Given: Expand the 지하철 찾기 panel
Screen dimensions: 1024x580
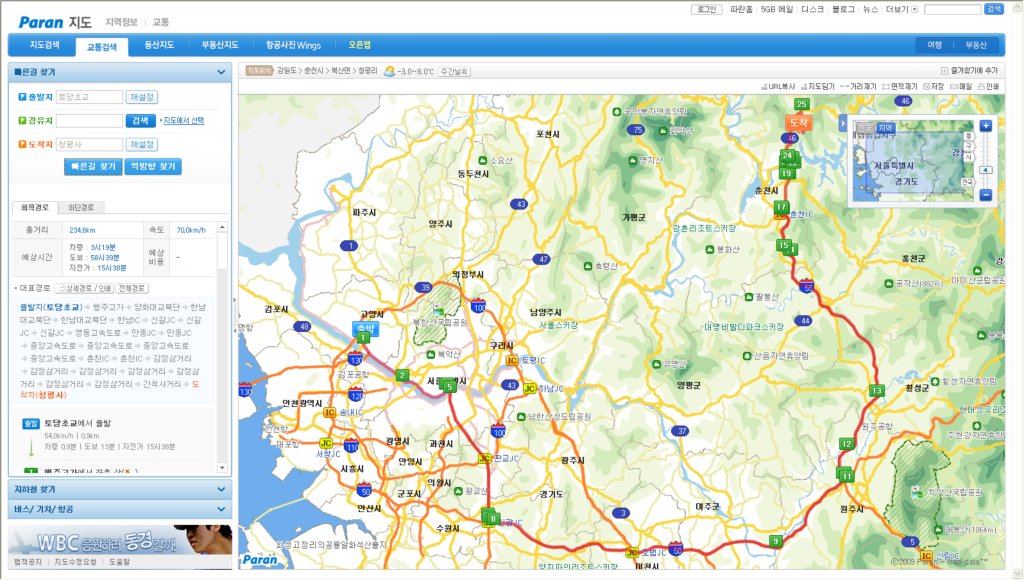Looking at the screenshot, I should (221, 489).
